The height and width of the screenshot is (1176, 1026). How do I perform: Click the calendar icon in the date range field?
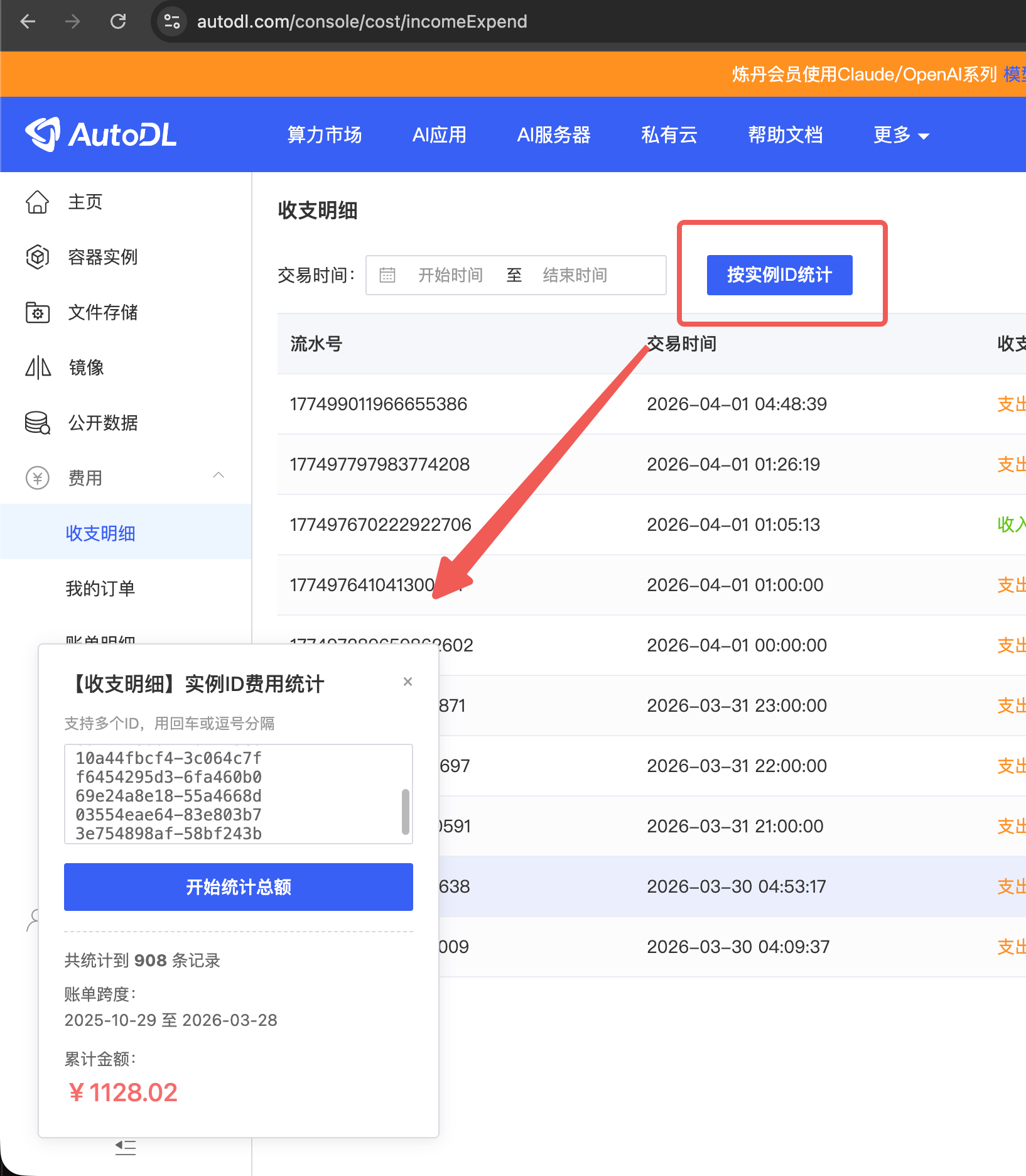click(387, 275)
